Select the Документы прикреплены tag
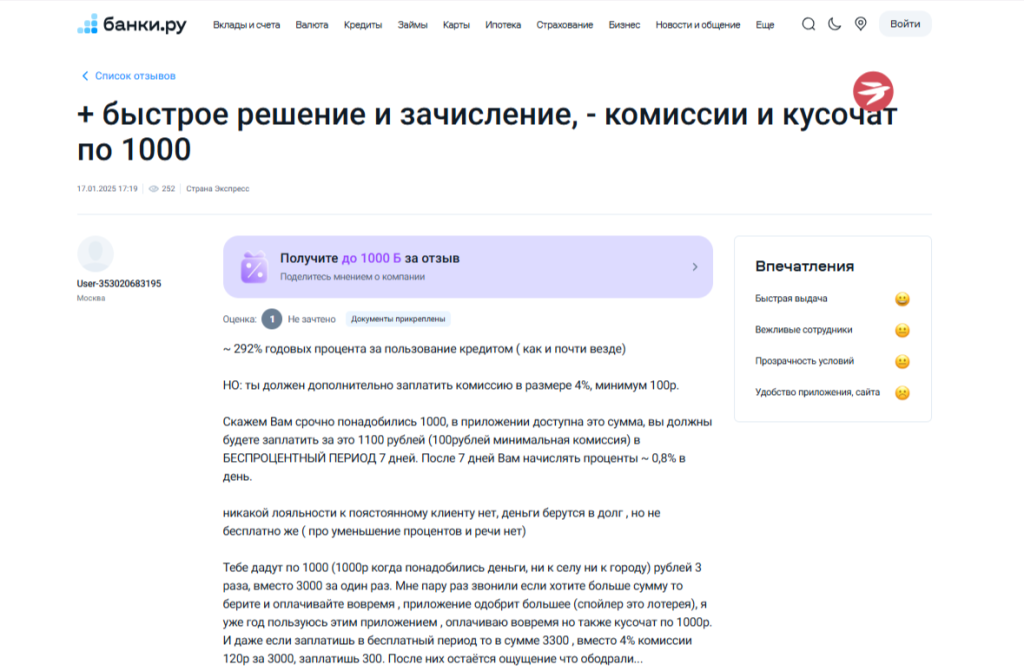 (398, 319)
